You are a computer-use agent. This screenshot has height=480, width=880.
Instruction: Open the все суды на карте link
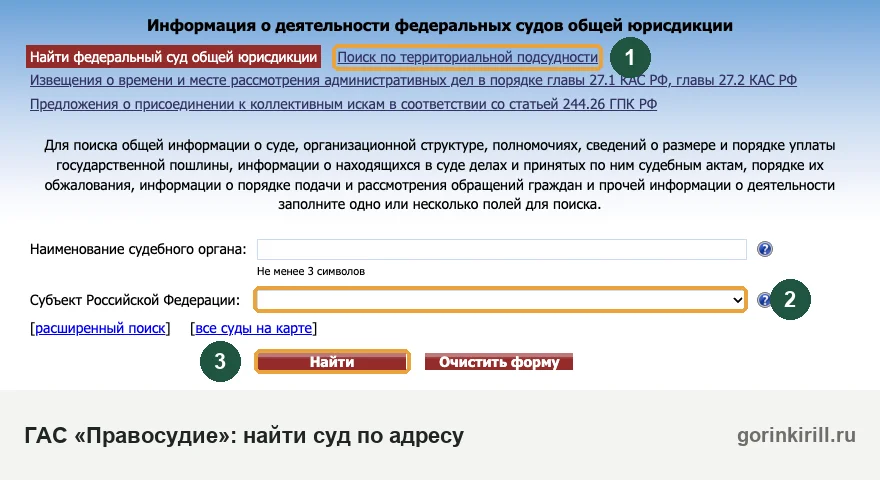(254, 328)
